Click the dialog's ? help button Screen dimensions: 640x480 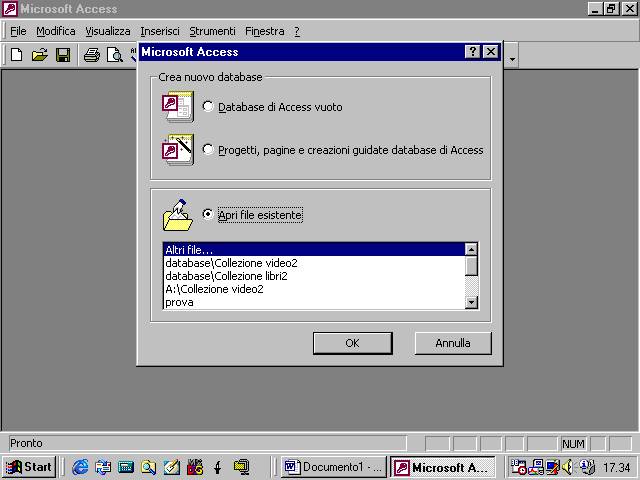[x=472, y=52]
